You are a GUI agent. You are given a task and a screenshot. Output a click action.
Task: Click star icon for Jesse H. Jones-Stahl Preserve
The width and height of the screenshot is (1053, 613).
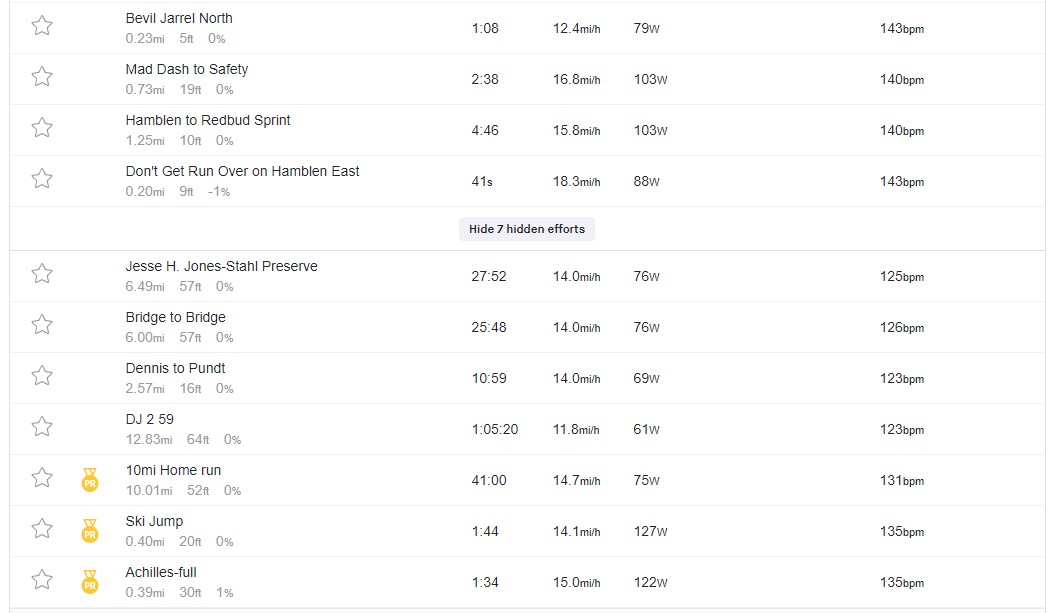coord(42,274)
